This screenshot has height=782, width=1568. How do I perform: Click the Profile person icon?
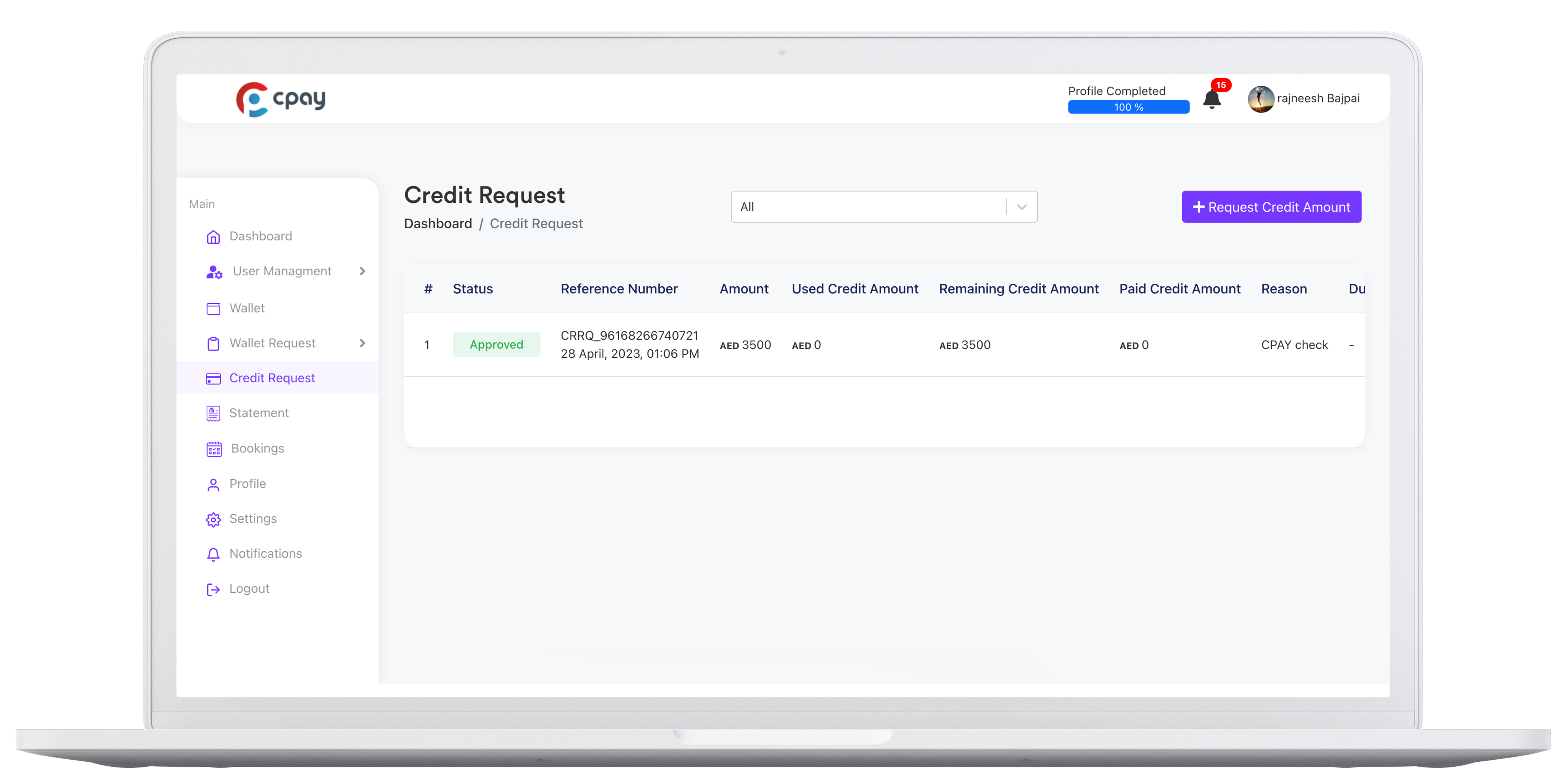point(213,485)
